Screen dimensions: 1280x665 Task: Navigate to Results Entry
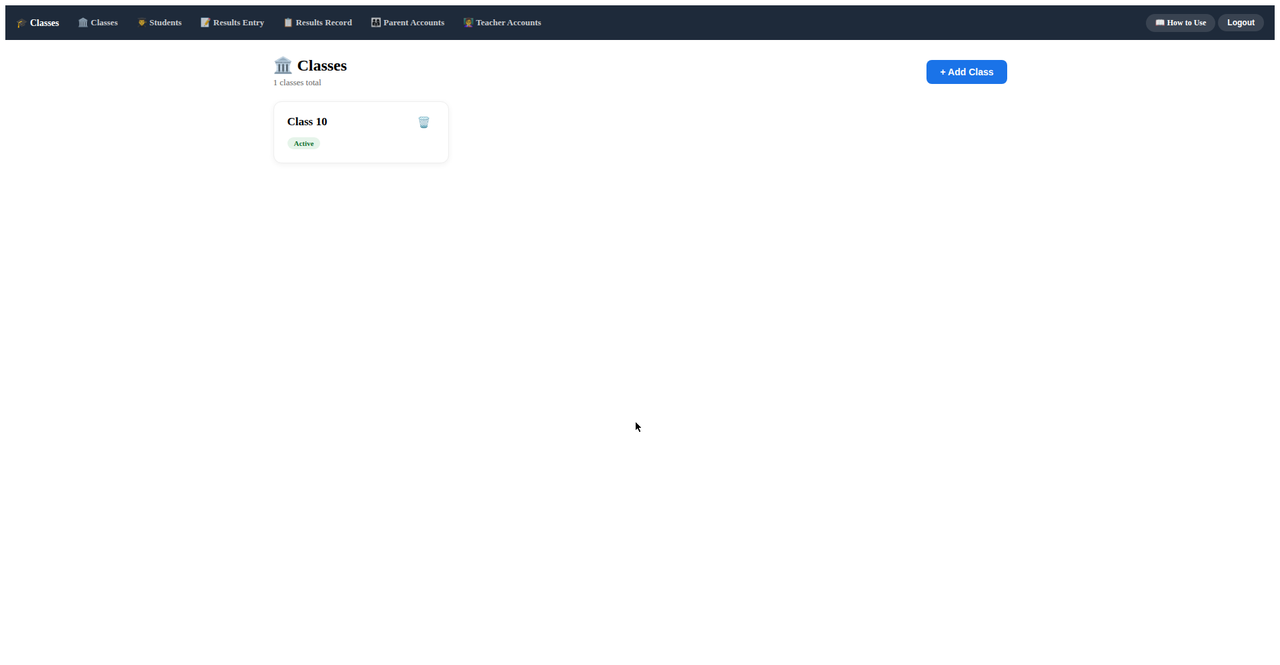(x=232, y=22)
